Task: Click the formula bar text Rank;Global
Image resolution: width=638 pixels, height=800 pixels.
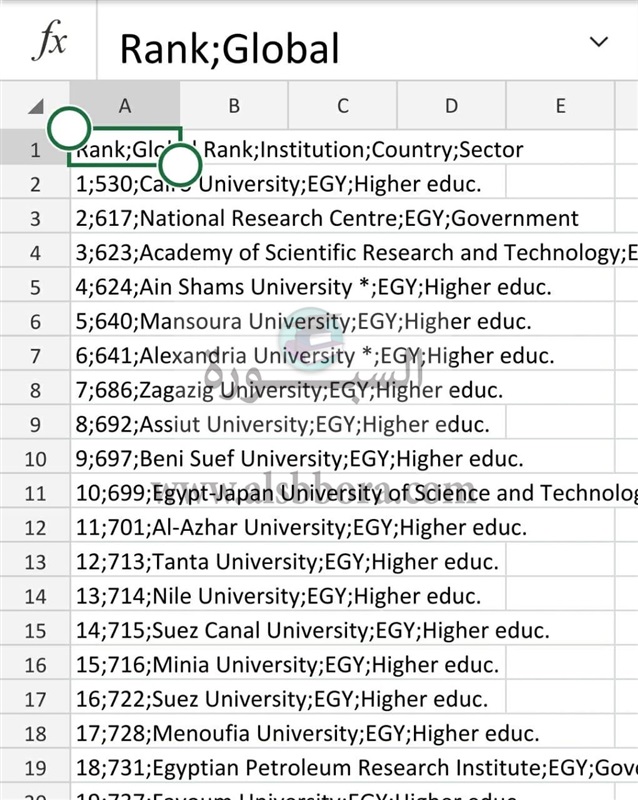Action: pyautogui.click(x=230, y=48)
